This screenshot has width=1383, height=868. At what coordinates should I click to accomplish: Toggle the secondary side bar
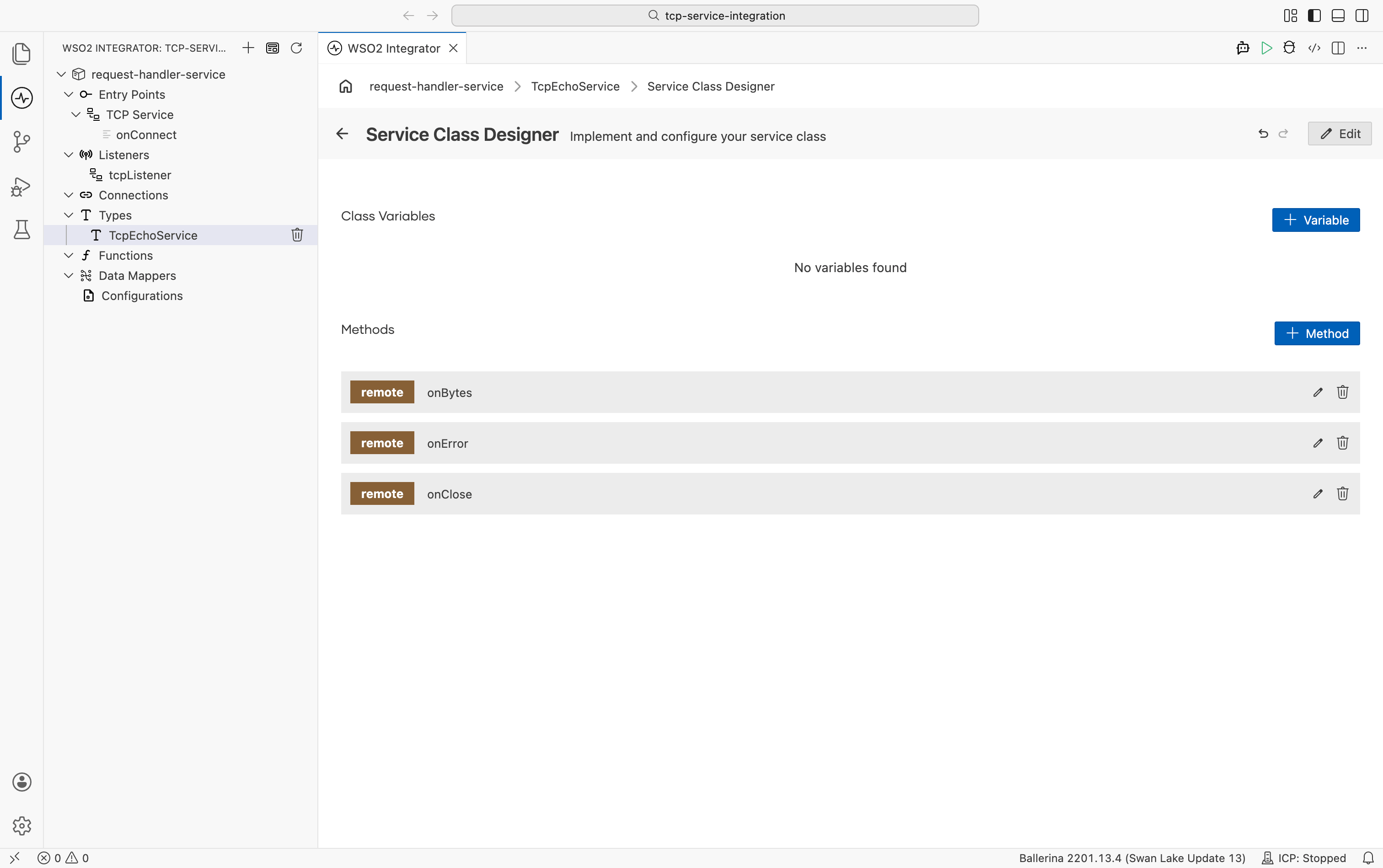coord(1362,16)
